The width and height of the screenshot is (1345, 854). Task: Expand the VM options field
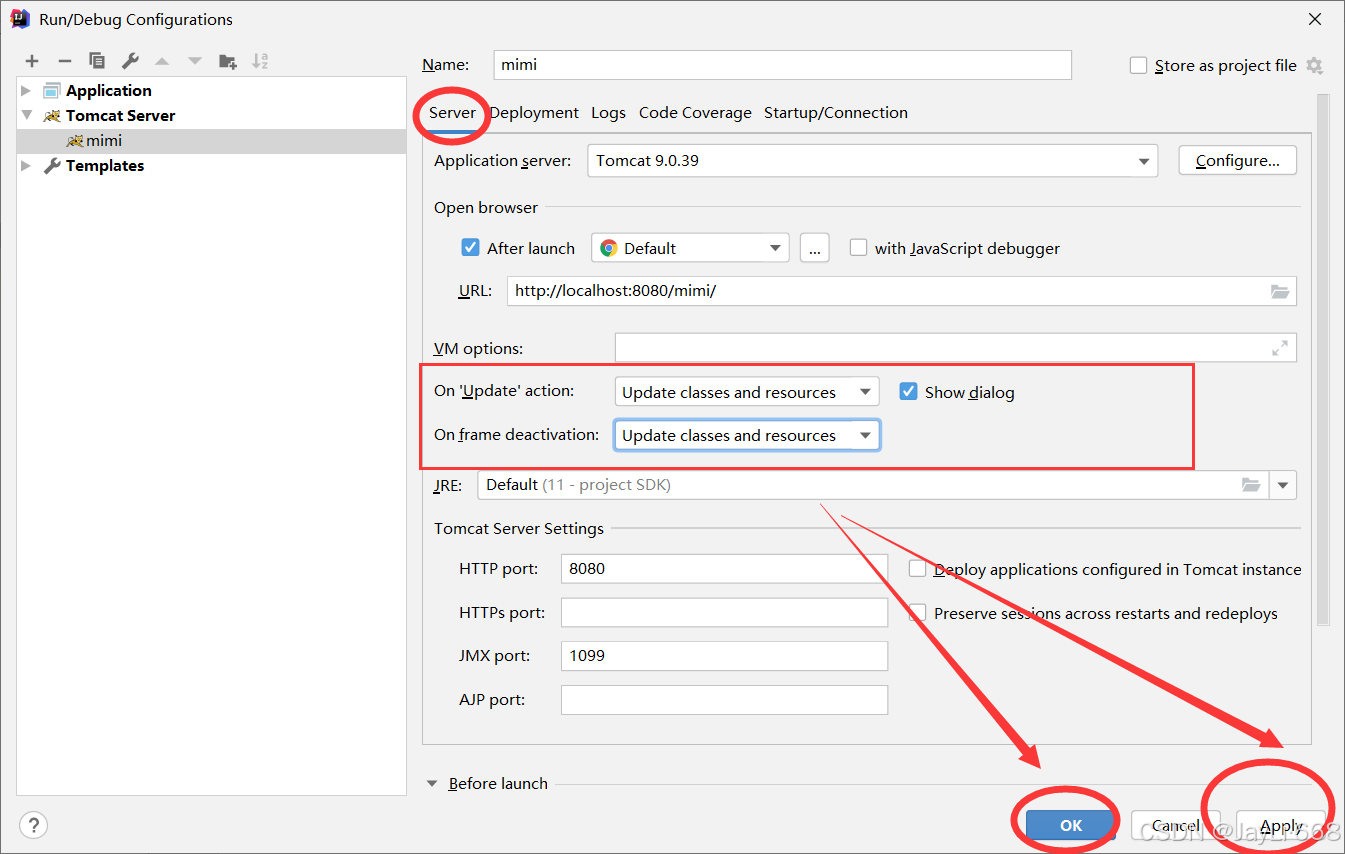1280,348
